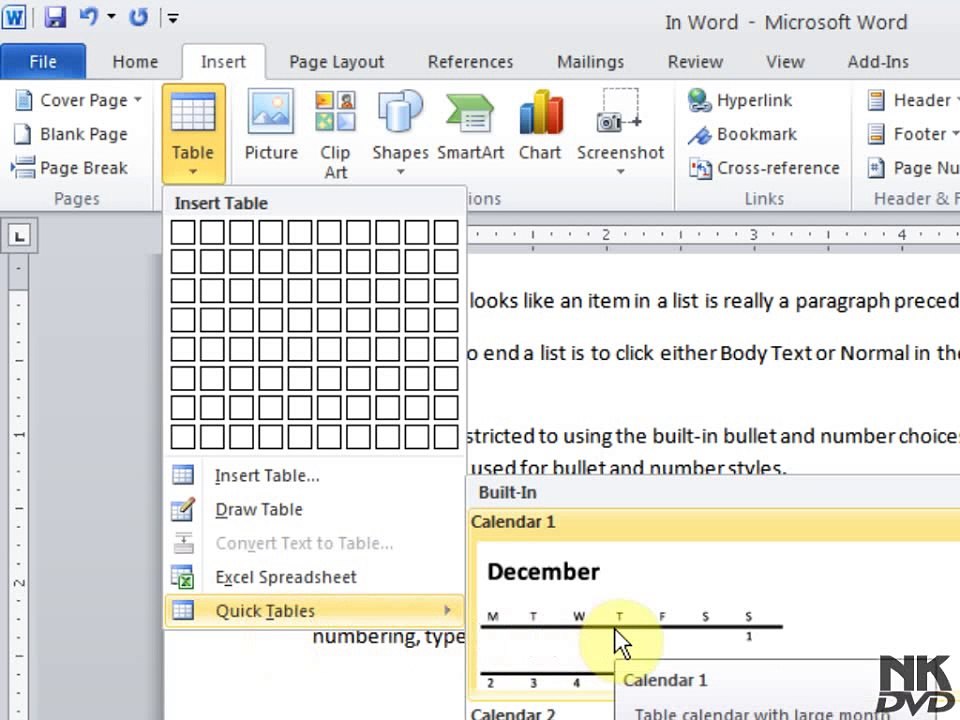Open the References tab

point(470,62)
